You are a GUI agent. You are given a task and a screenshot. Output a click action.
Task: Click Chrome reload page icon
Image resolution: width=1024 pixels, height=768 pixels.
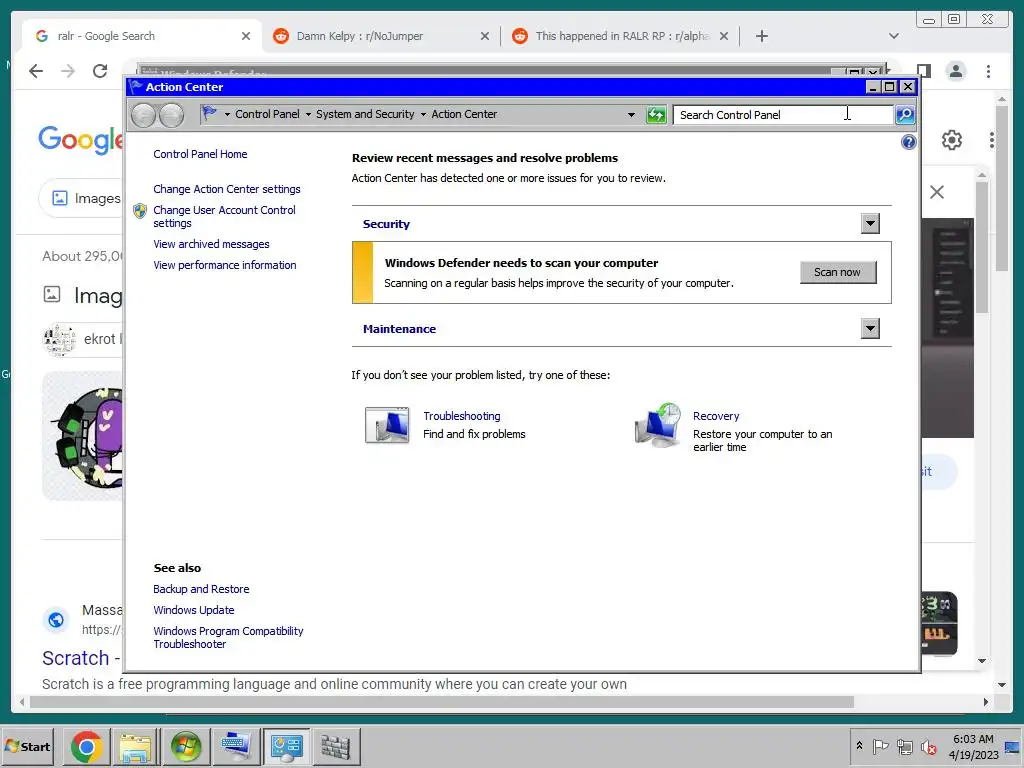pyautogui.click(x=100, y=71)
